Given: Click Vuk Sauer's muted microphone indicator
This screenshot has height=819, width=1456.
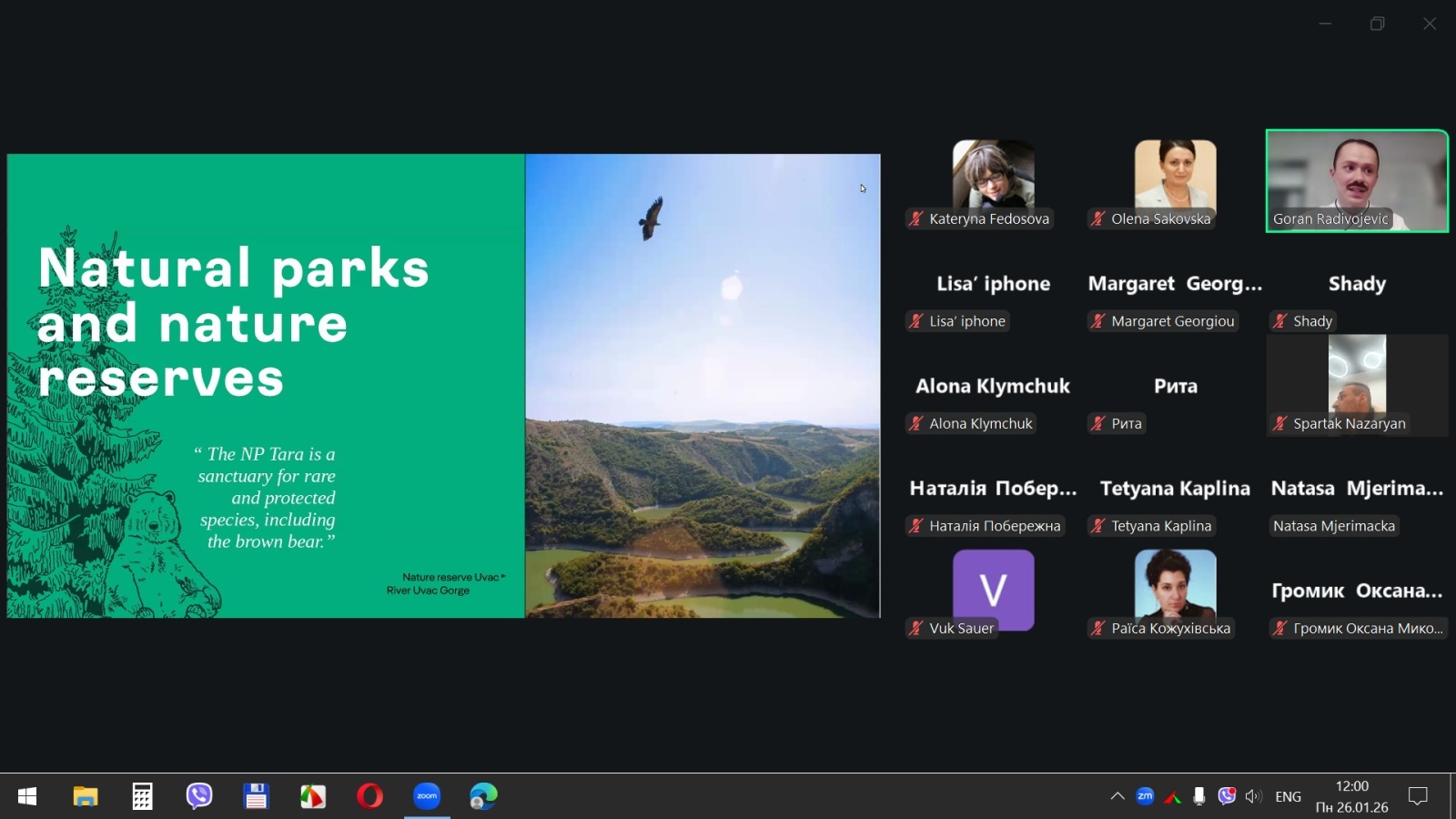Looking at the screenshot, I should point(916,628).
